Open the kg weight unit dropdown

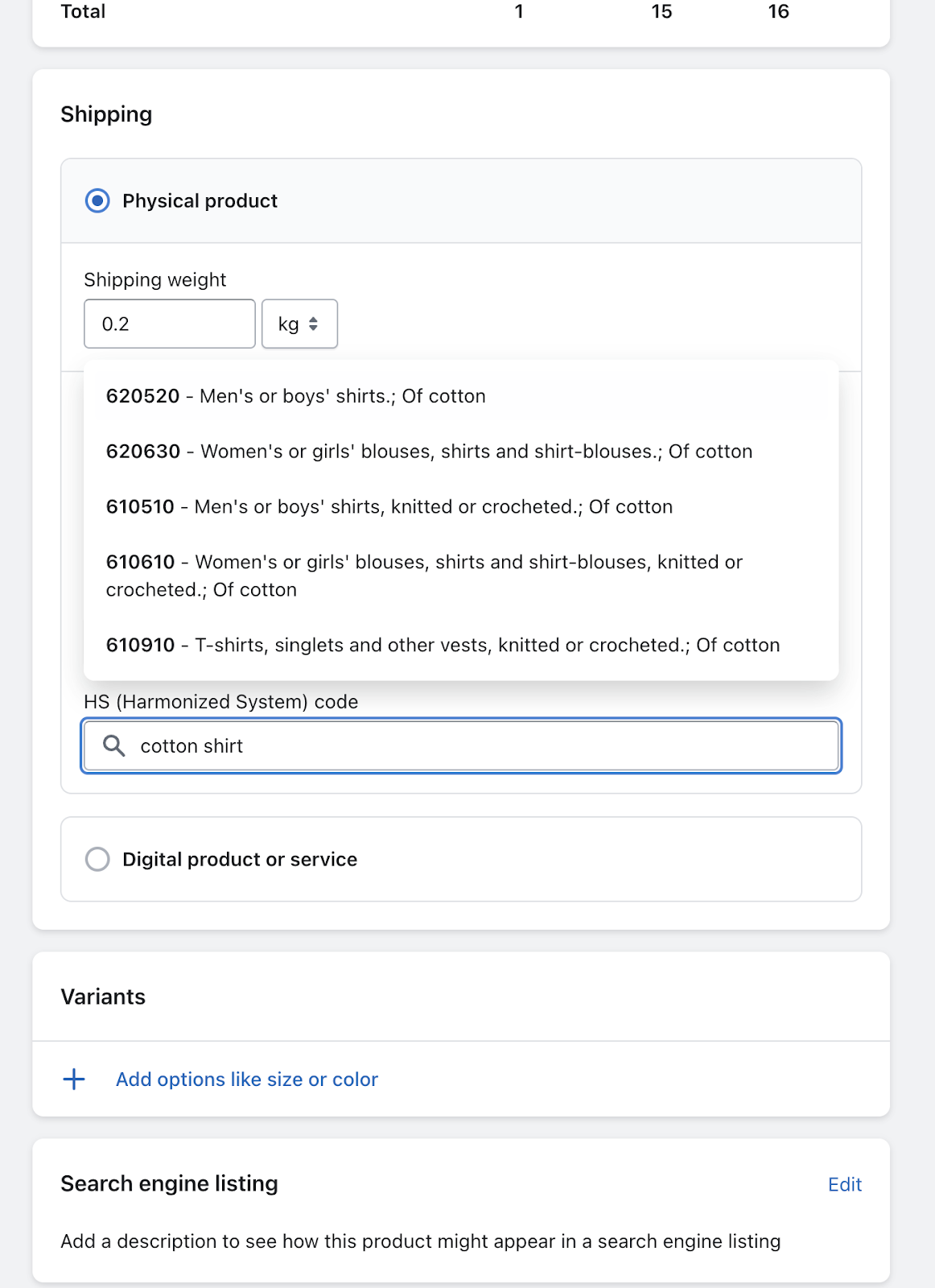click(299, 324)
